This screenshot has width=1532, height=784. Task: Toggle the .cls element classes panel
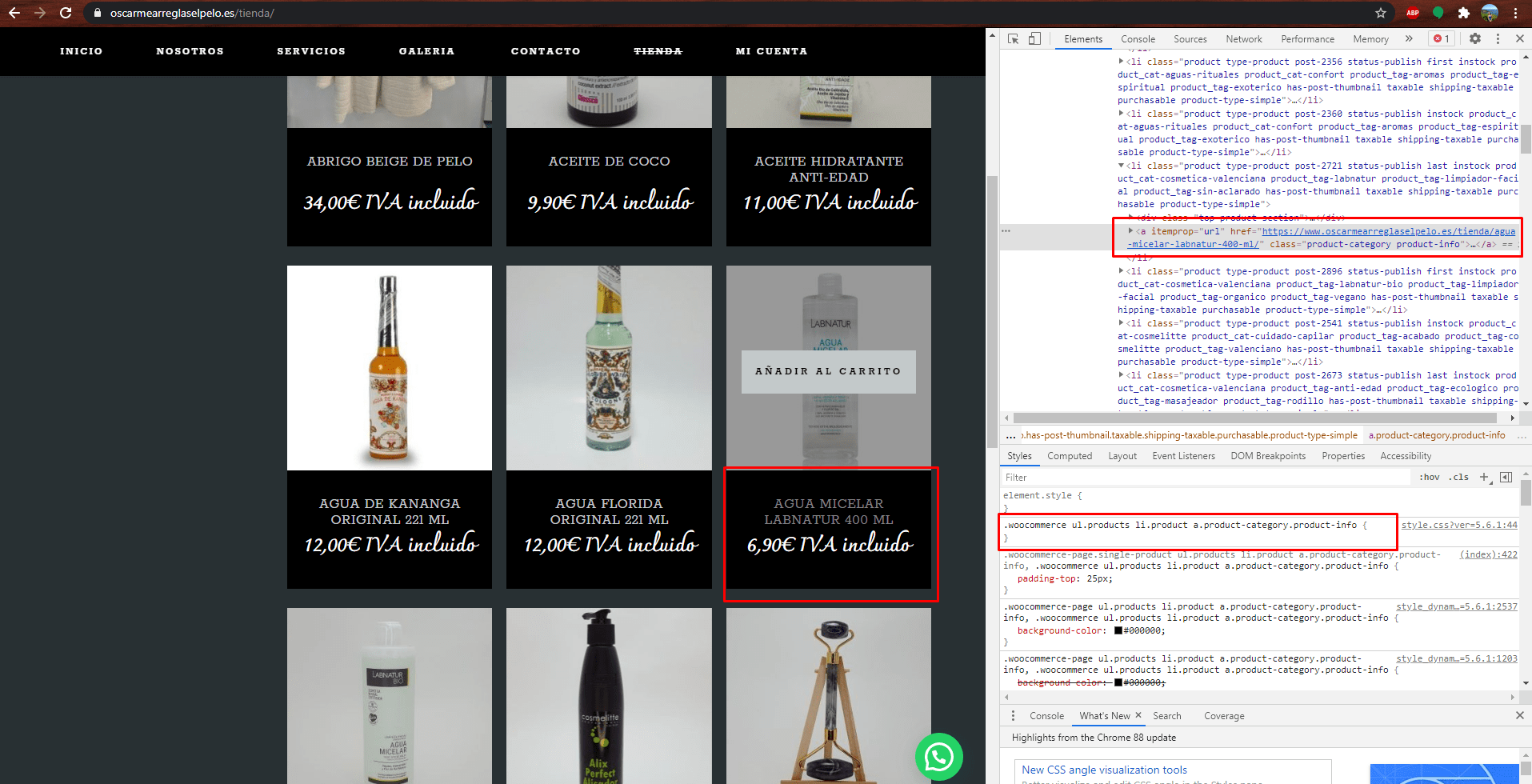(x=1459, y=477)
